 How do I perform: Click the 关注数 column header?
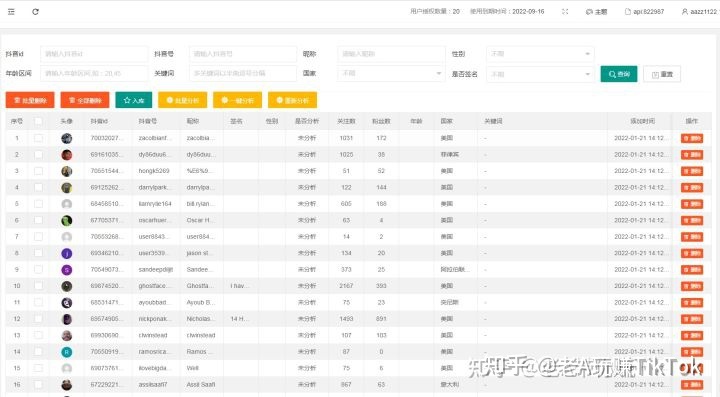pyautogui.click(x=346, y=121)
